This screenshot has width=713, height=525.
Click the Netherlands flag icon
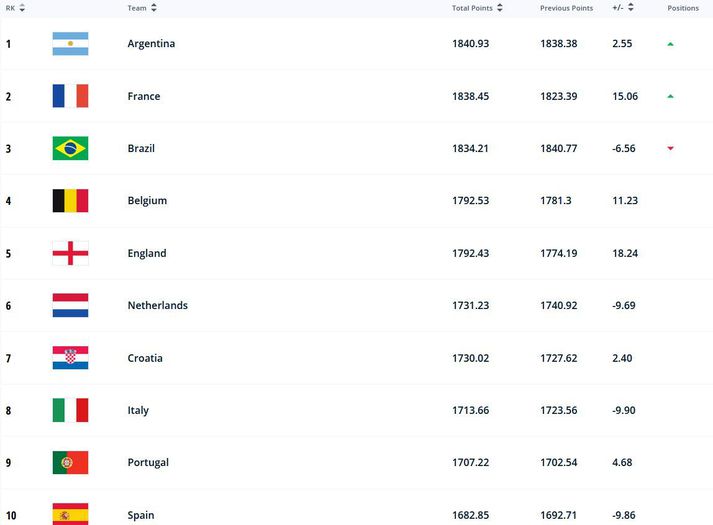tap(70, 305)
